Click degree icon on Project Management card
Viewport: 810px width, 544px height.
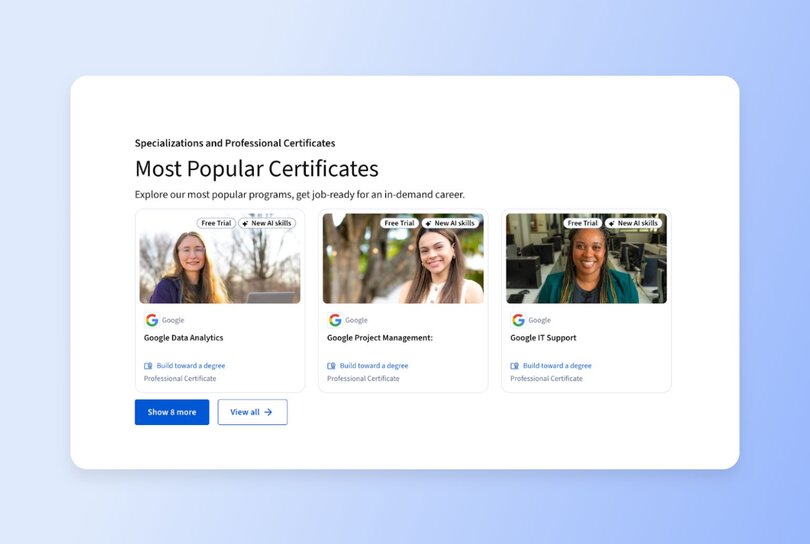pos(332,366)
